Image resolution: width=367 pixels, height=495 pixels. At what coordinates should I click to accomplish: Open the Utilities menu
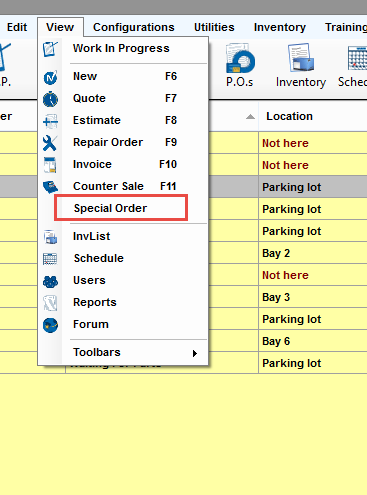pyautogui.click(x=214, y=27)
